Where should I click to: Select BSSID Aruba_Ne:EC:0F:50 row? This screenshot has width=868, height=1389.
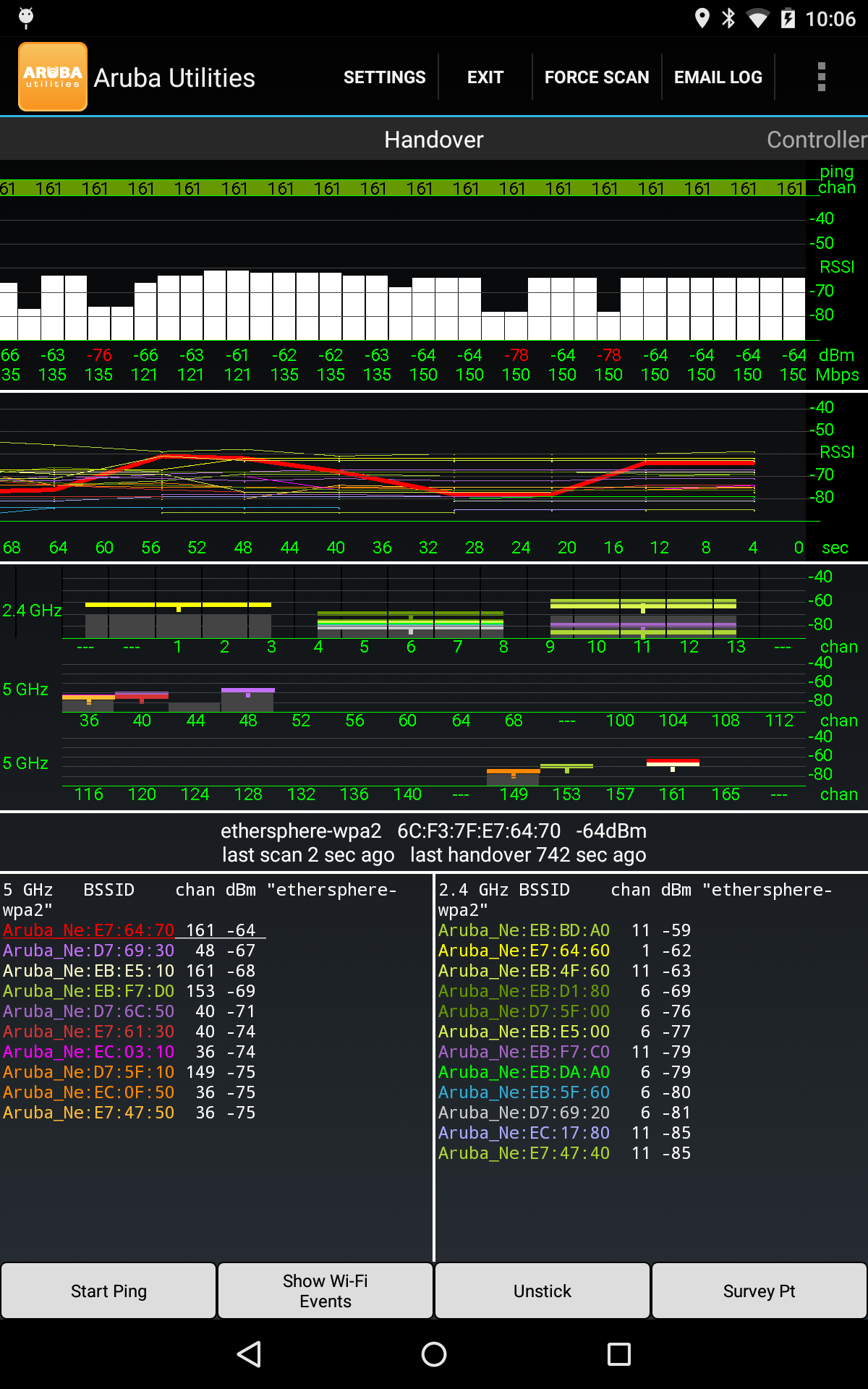pos(129,1092)
